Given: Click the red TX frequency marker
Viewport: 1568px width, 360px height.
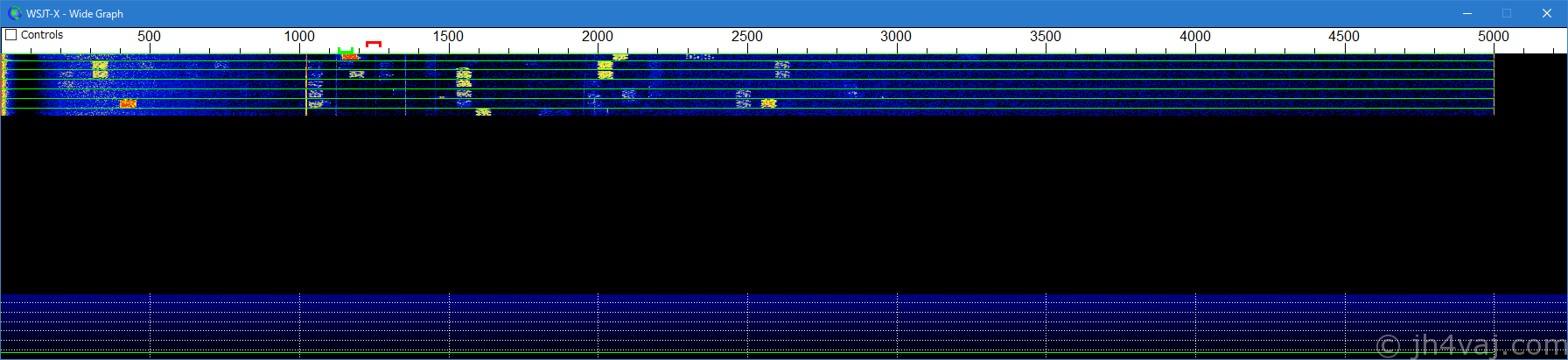Looking at the screenshot, I should [x=374, y=44].
